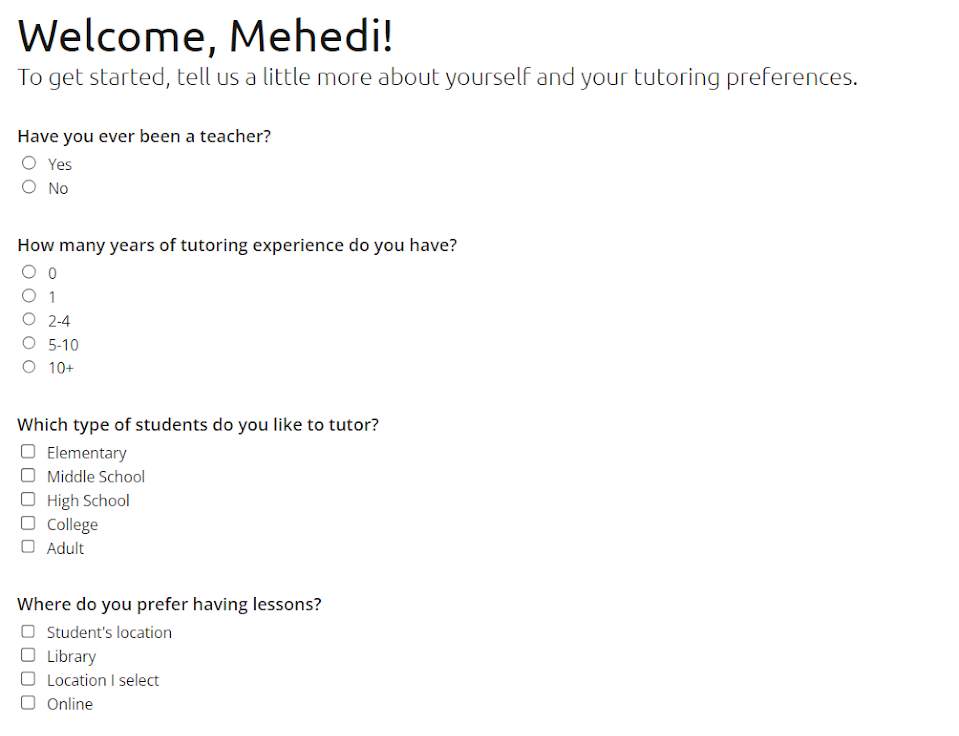Enable "Online" as a lesson location

(x=27, y=702)
